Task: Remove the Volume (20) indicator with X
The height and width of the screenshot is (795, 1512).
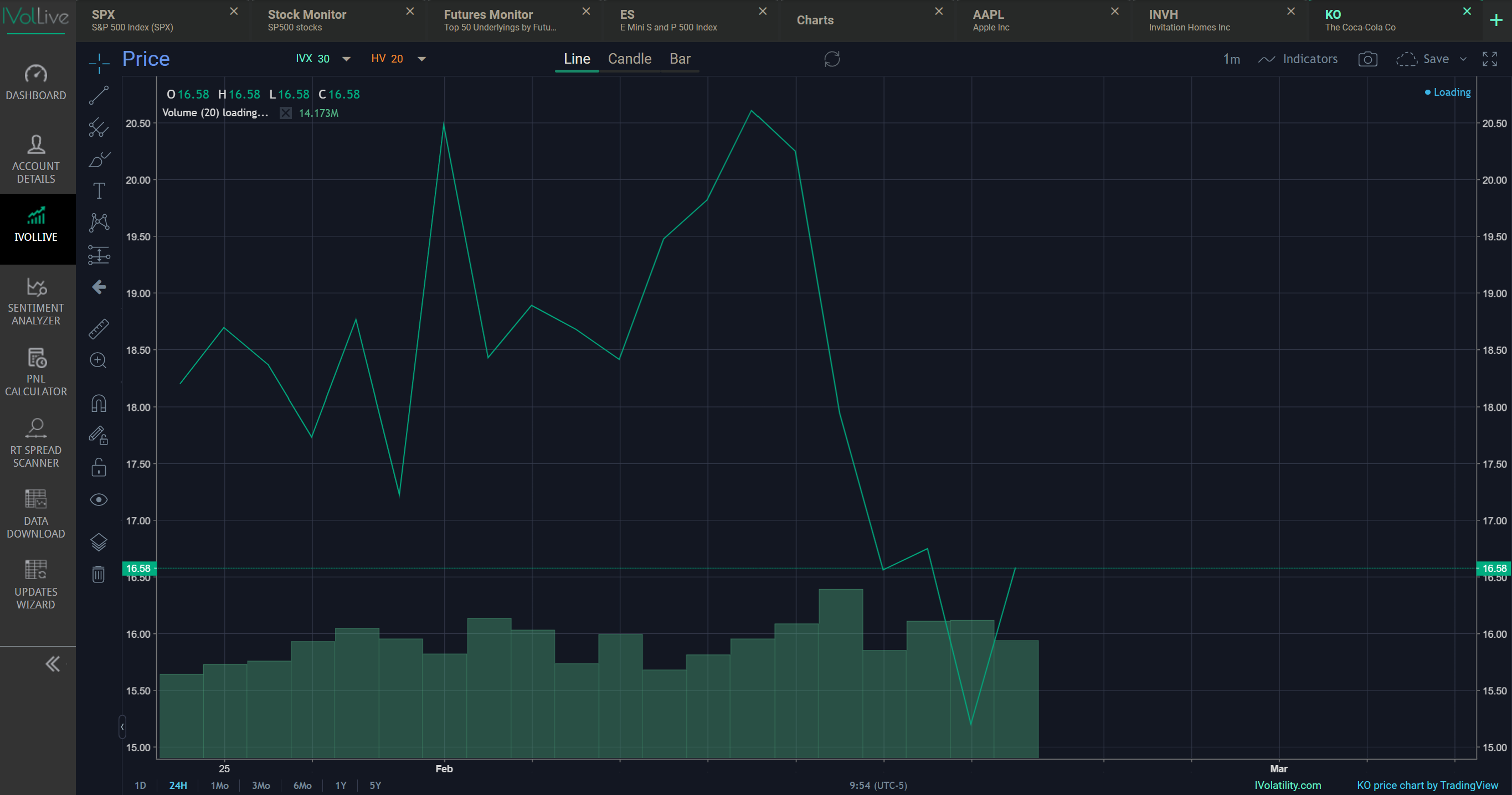Action: [x=286, y=112]
